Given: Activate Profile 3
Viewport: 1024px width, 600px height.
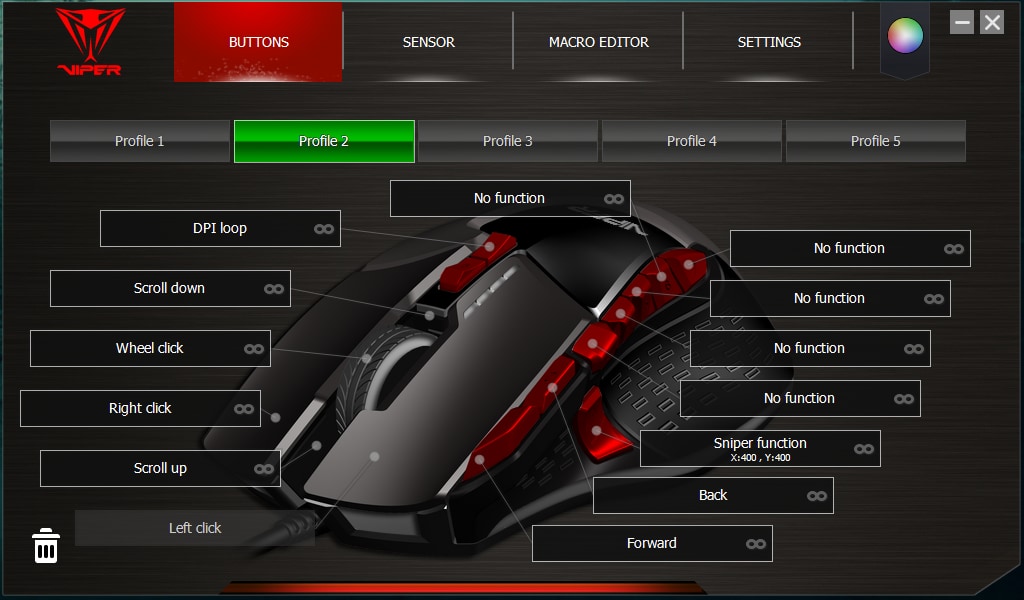Looking at the screenshot, I should click(x=508, y=141).
